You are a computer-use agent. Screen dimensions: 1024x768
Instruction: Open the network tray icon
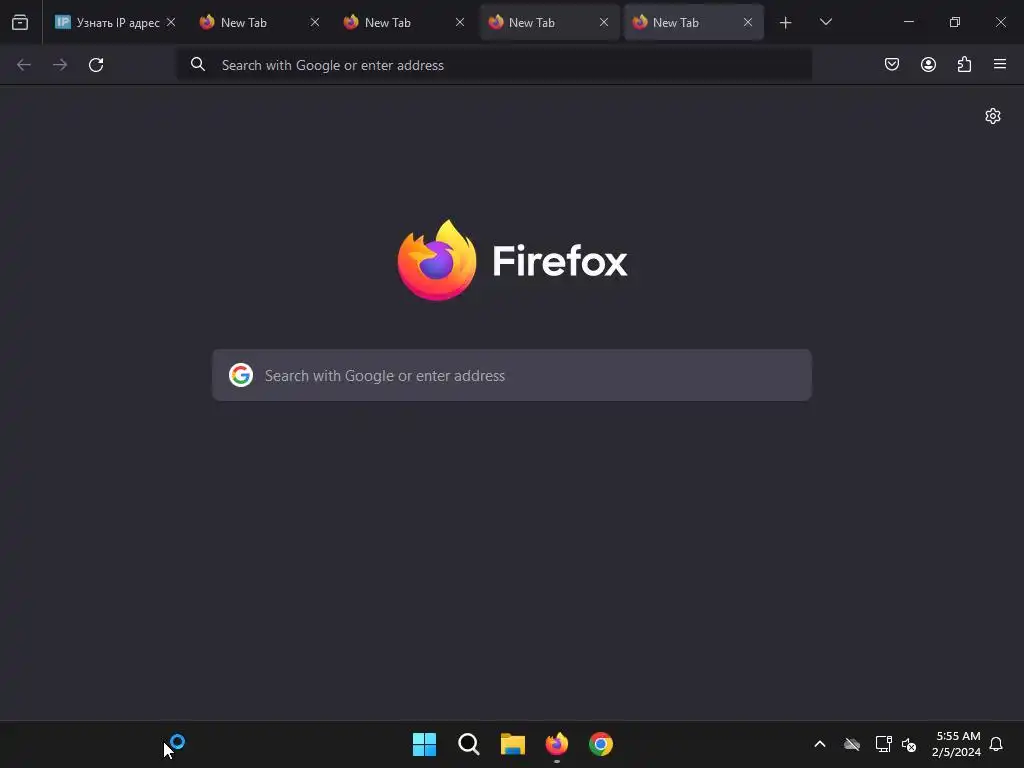coord(883,744)
